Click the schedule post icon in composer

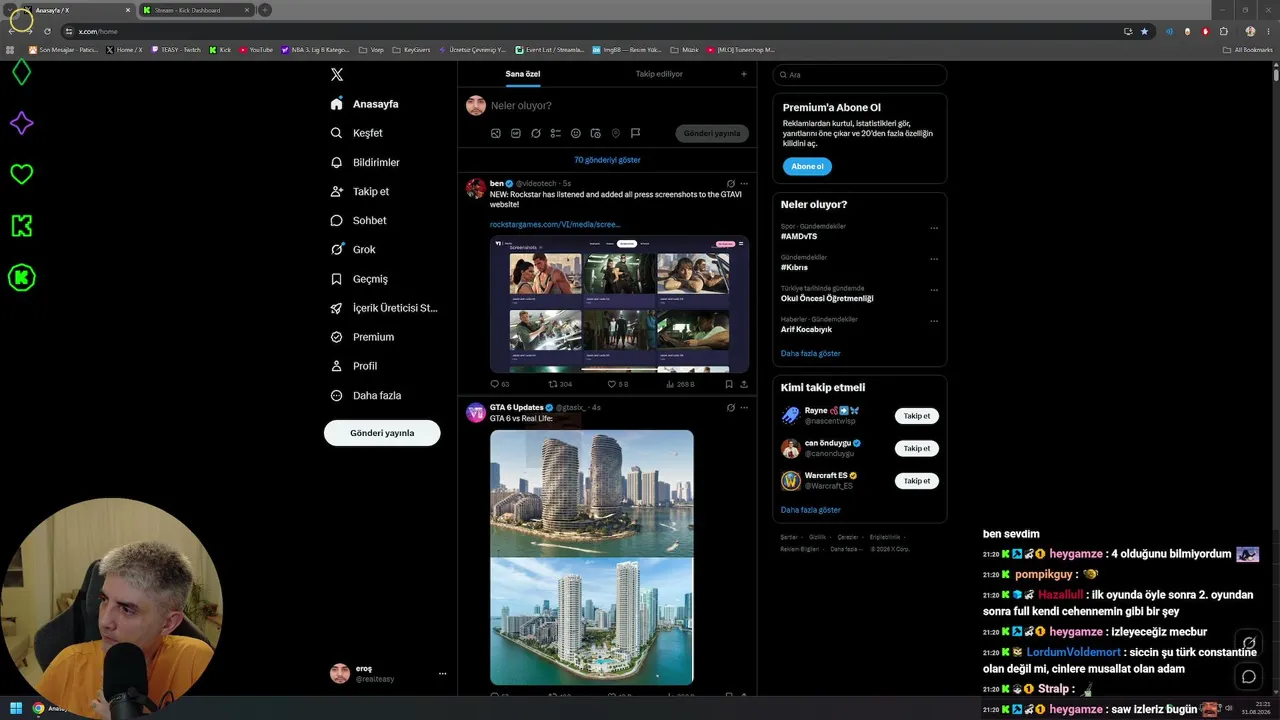(596, 133)
